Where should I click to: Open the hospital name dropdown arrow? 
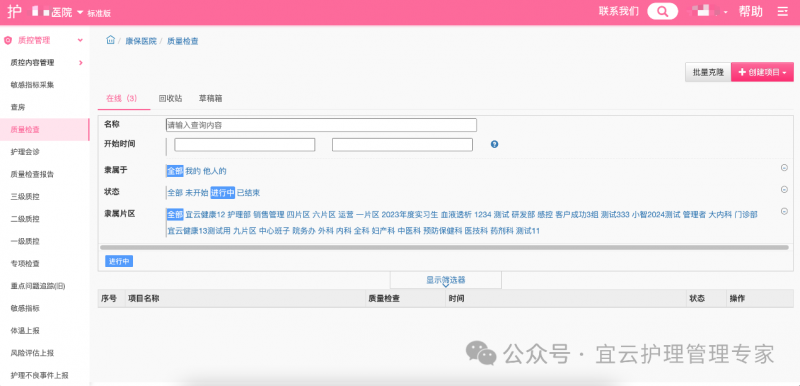pos(80,12)
